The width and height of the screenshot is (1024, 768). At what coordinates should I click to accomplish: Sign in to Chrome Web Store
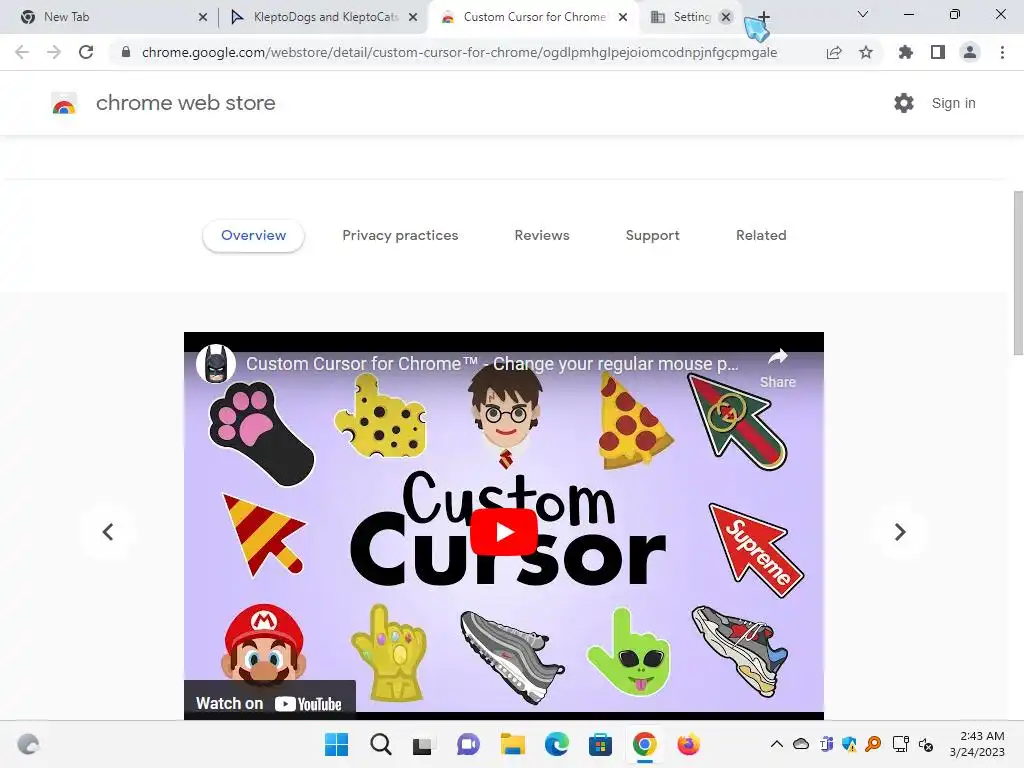click(x=953, y=103)
